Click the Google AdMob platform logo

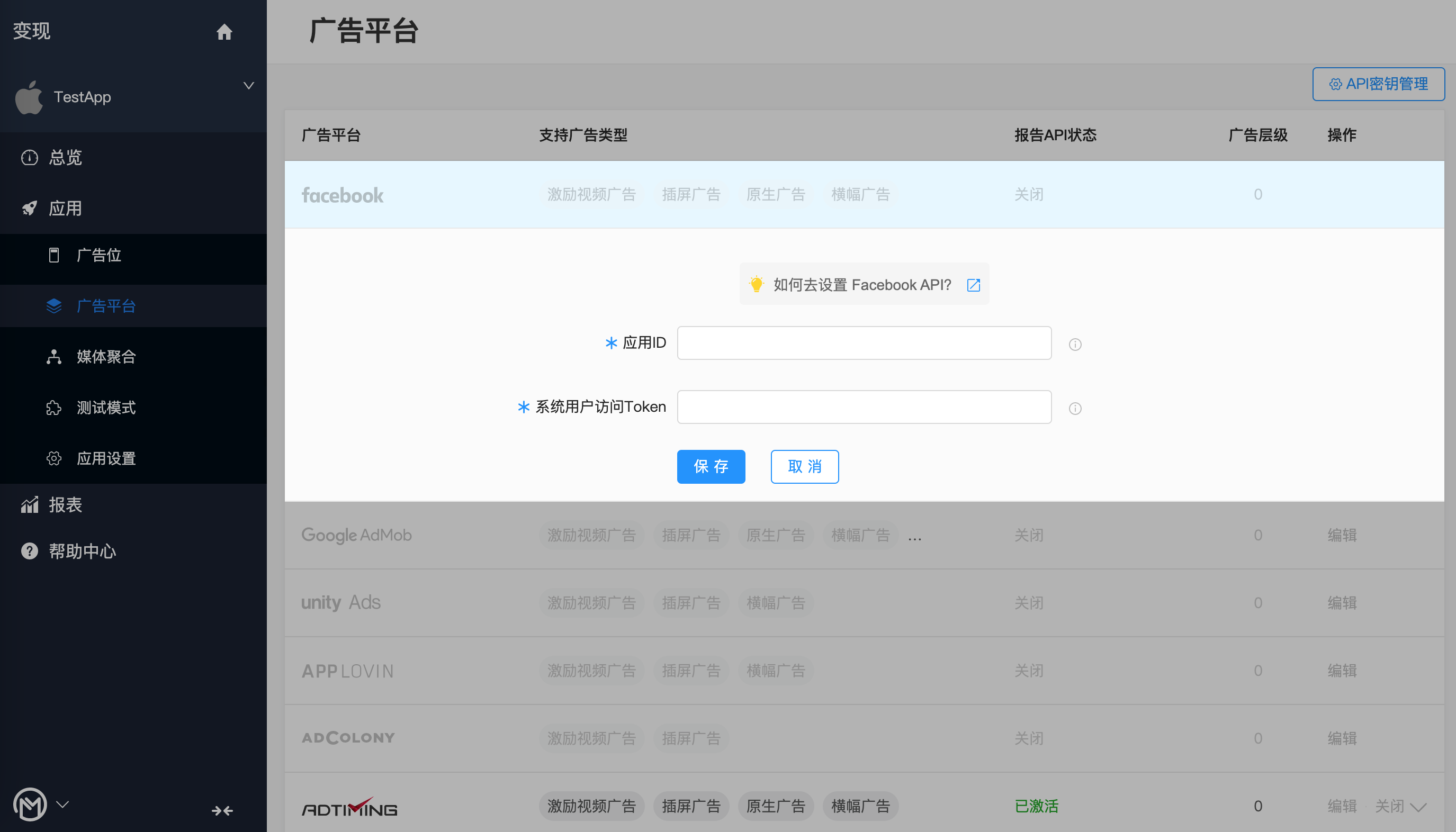(356, 535)
